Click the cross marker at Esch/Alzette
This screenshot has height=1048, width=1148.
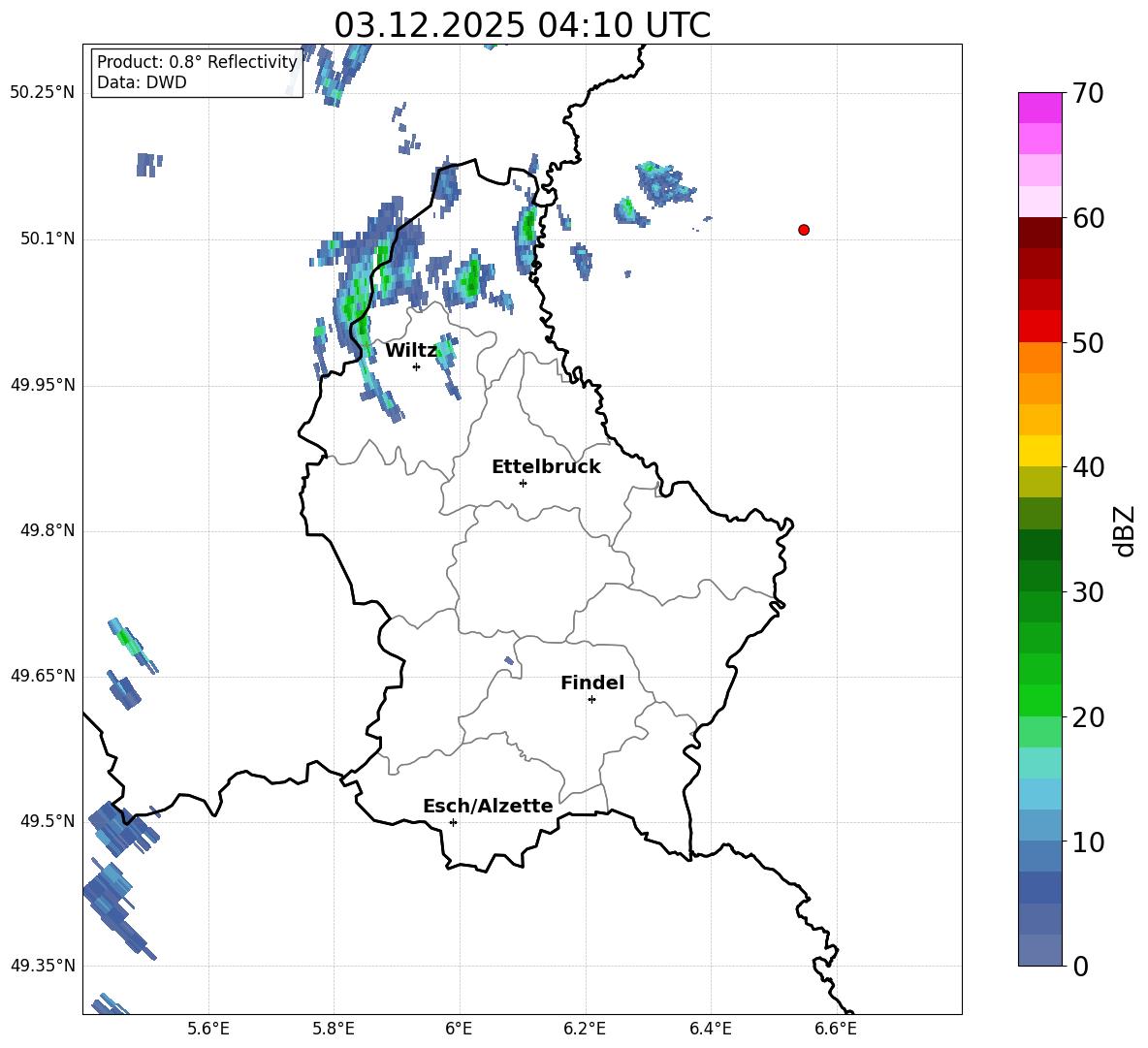coord(453,822)
